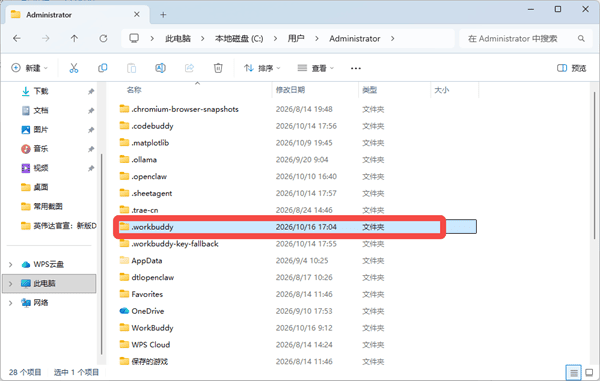The width and height of the screenshot is (600, 381).
Task: Close the Administrator tab
Action: pos(137,15)
